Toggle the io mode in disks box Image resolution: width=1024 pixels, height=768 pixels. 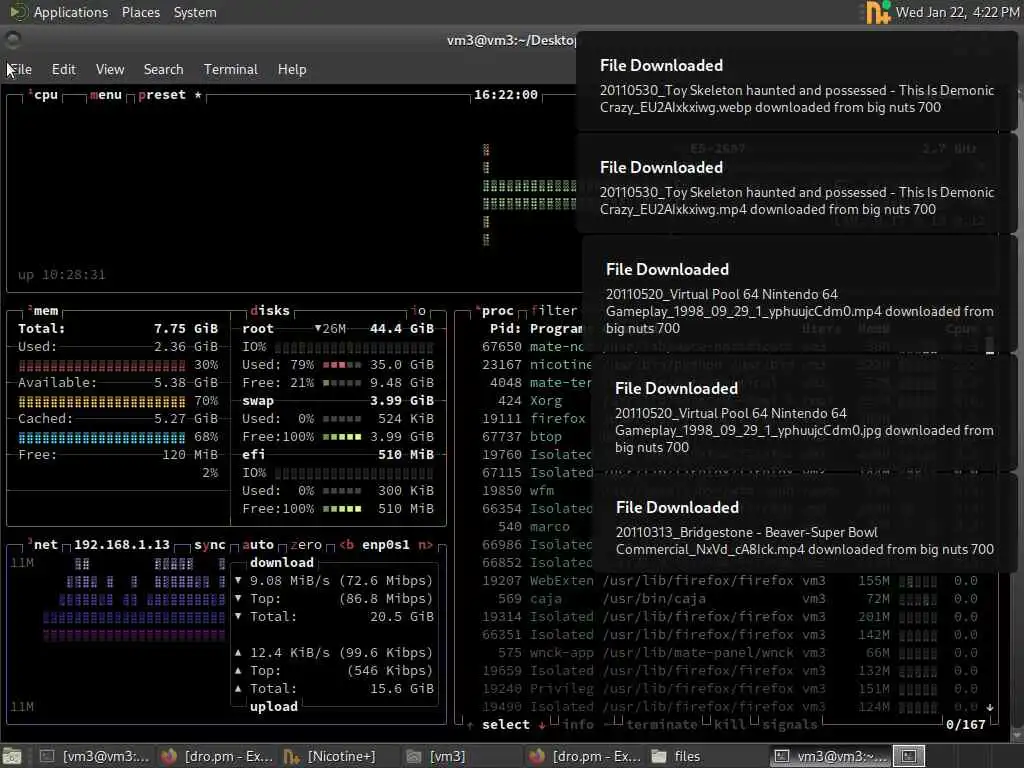(x=419, y=311)
